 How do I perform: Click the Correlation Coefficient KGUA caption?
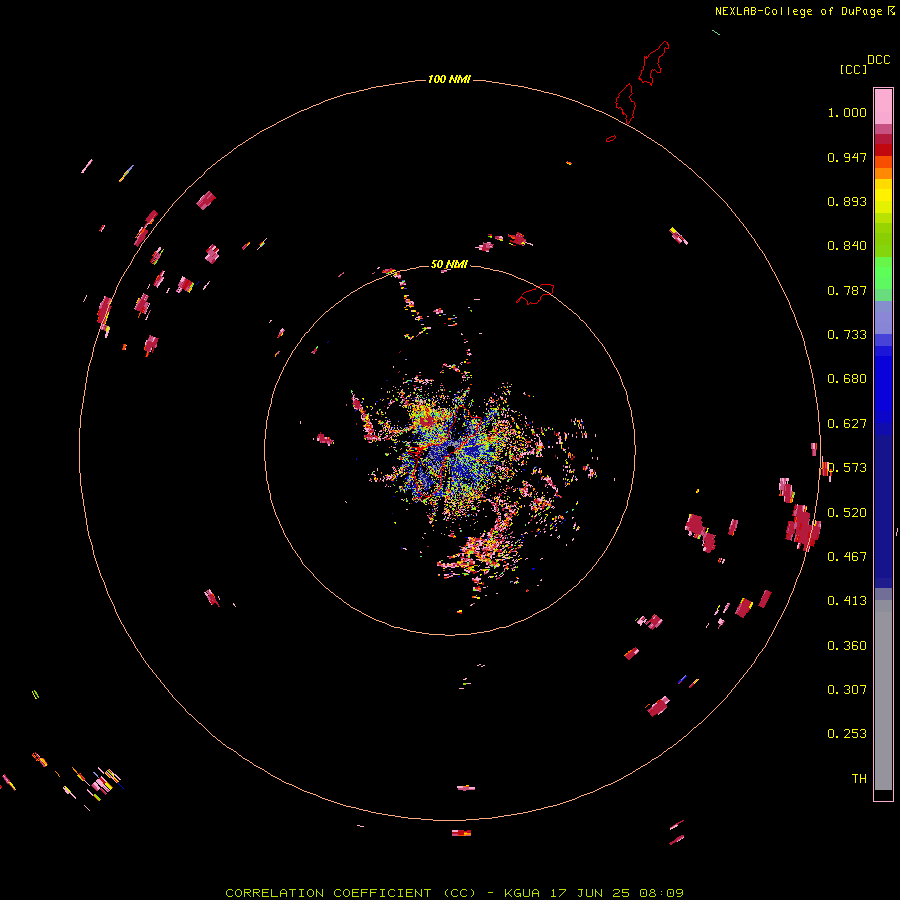point(454,893)
